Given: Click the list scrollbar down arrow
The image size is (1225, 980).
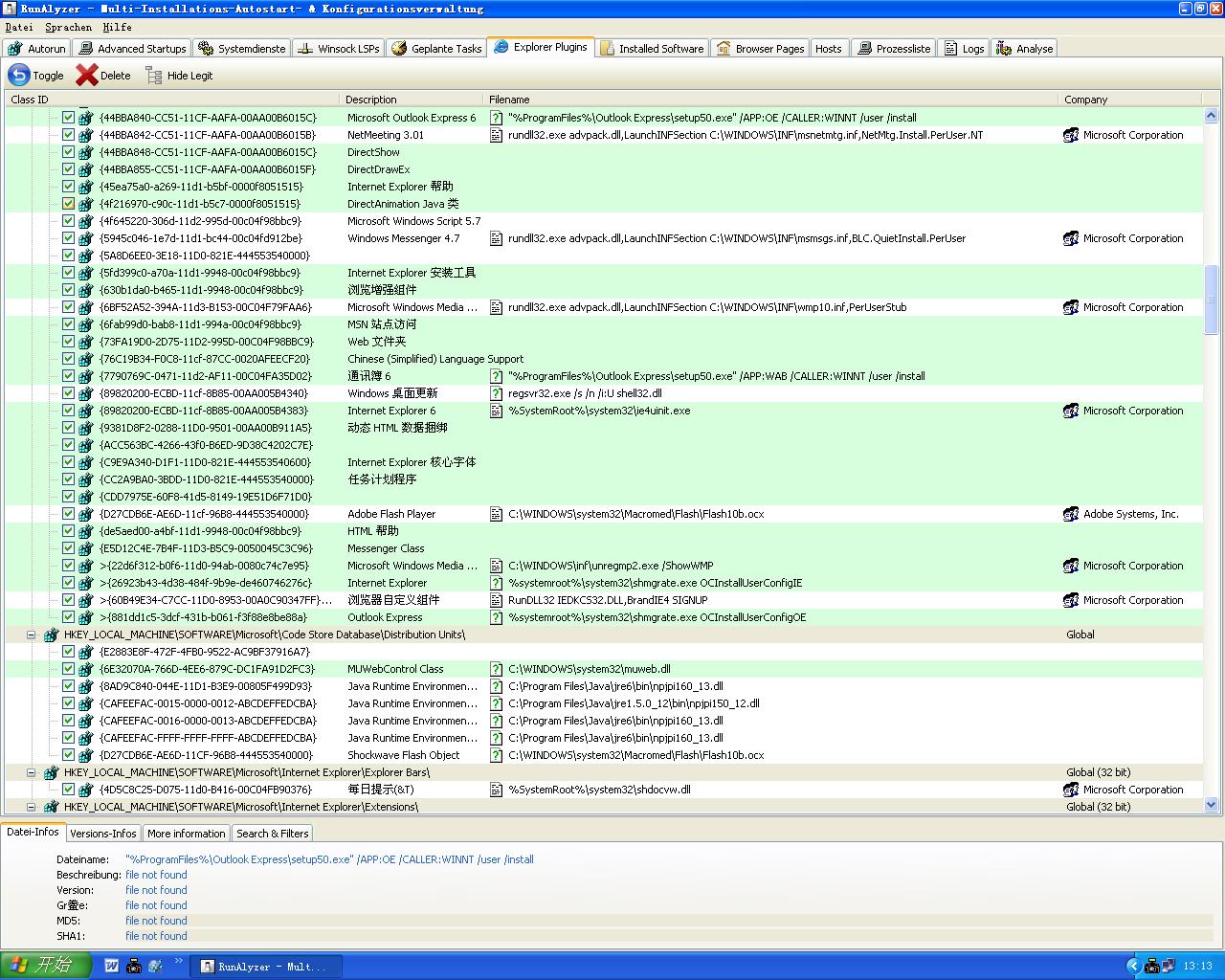Looking at the screenshot, I should pos(1211,805).
